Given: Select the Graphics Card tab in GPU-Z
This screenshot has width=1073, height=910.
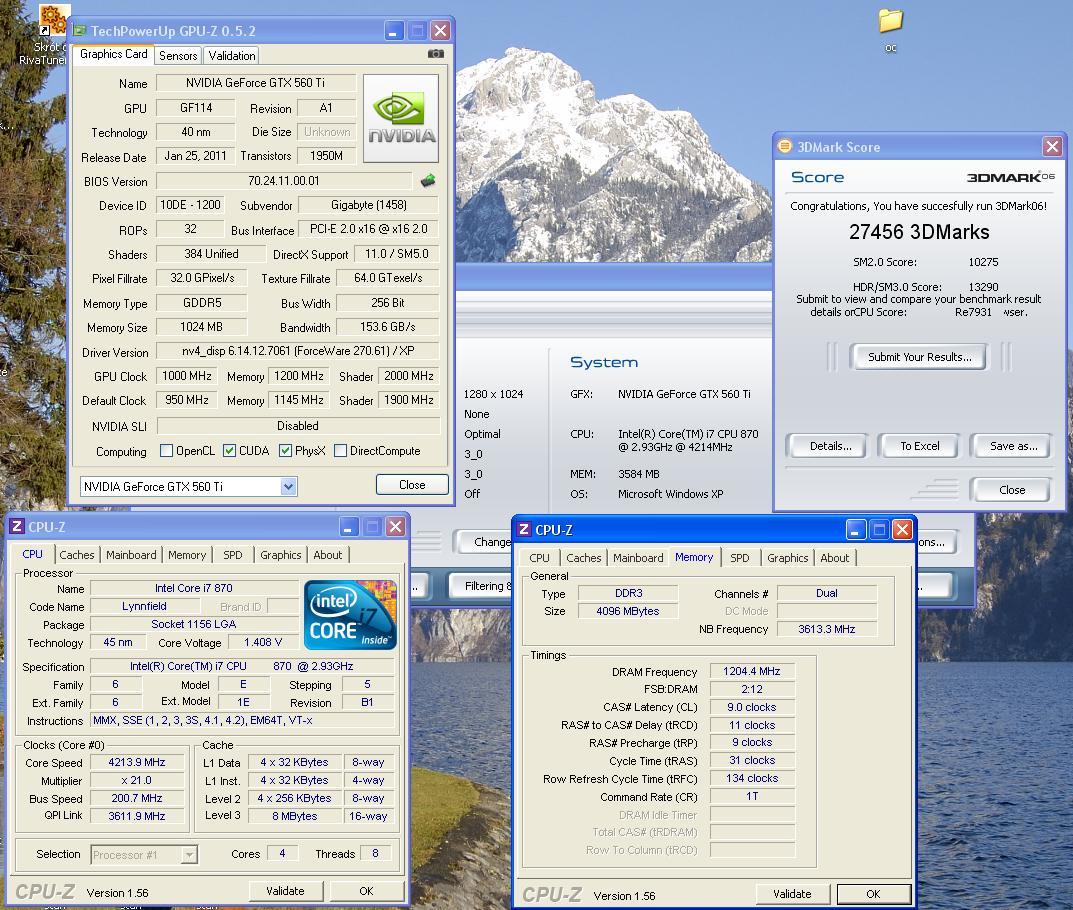Looking at the screenshot, I should (x=114, y=54).
